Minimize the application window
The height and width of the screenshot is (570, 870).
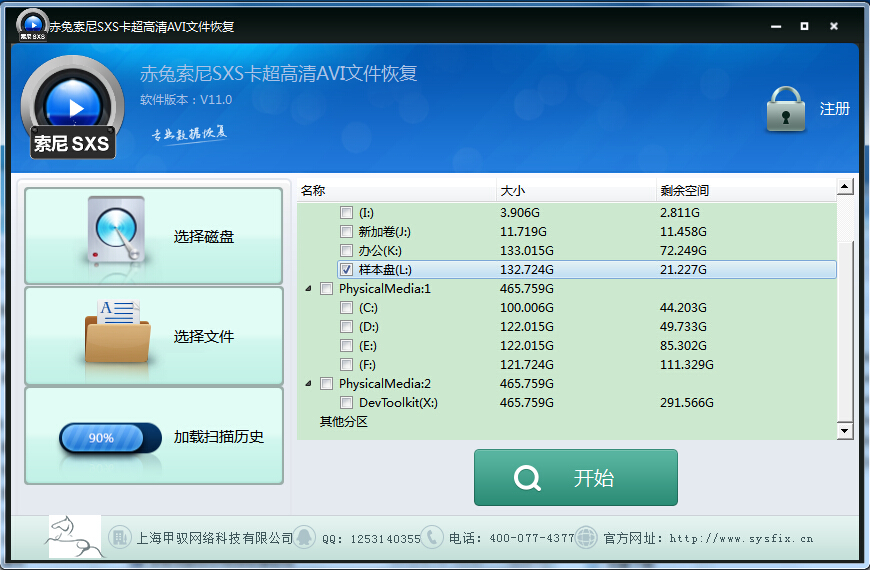pos(776,26)
